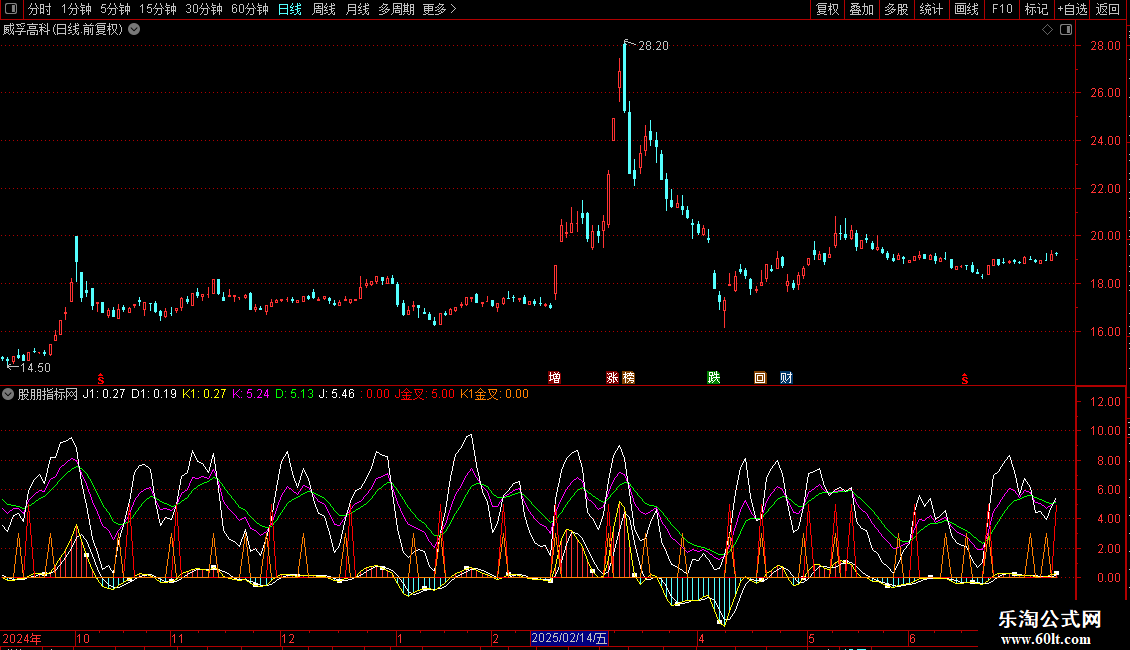
Task: Click the 2025/02/14 date marker on timeline
Action: point(569,638)
